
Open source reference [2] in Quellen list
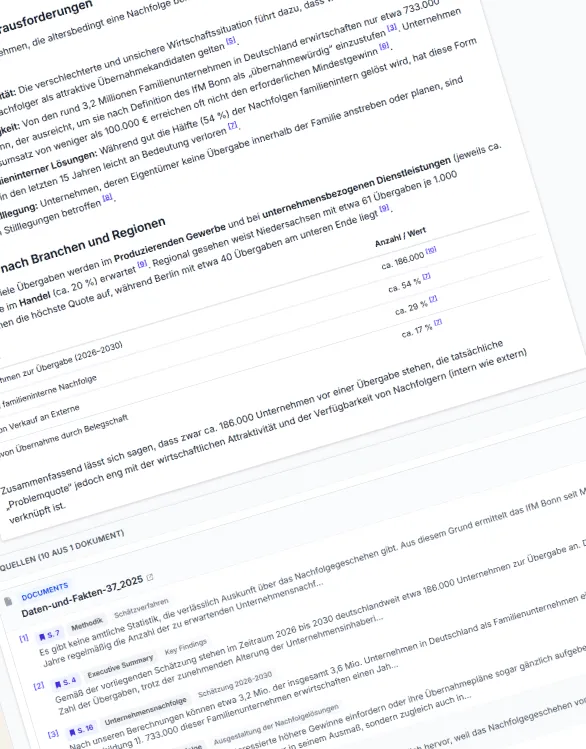pyautogui.click(x=39, y=686)
